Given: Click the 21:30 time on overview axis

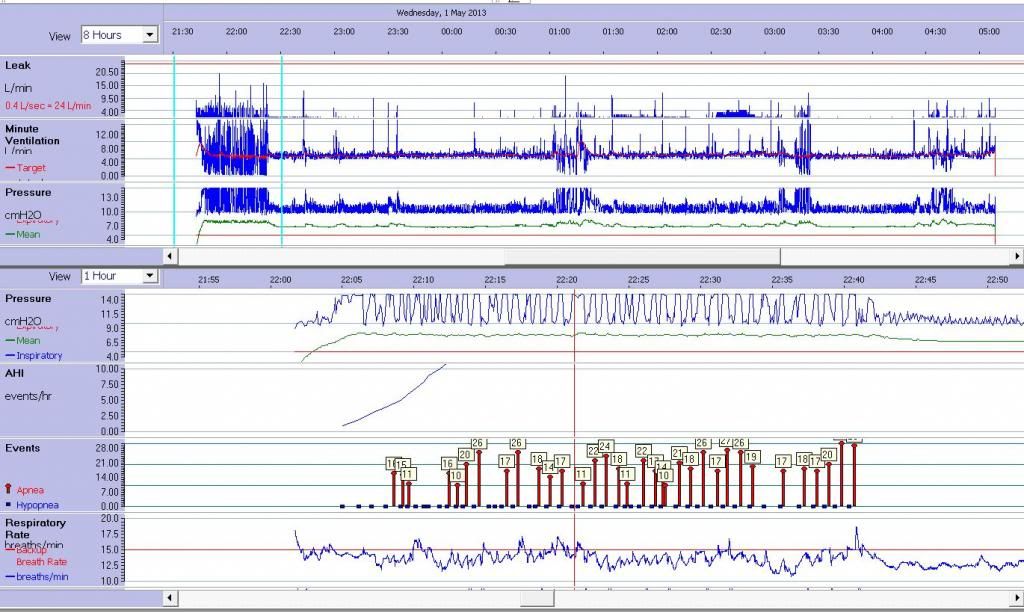Looking at the screenshot, I should point(182,31).
